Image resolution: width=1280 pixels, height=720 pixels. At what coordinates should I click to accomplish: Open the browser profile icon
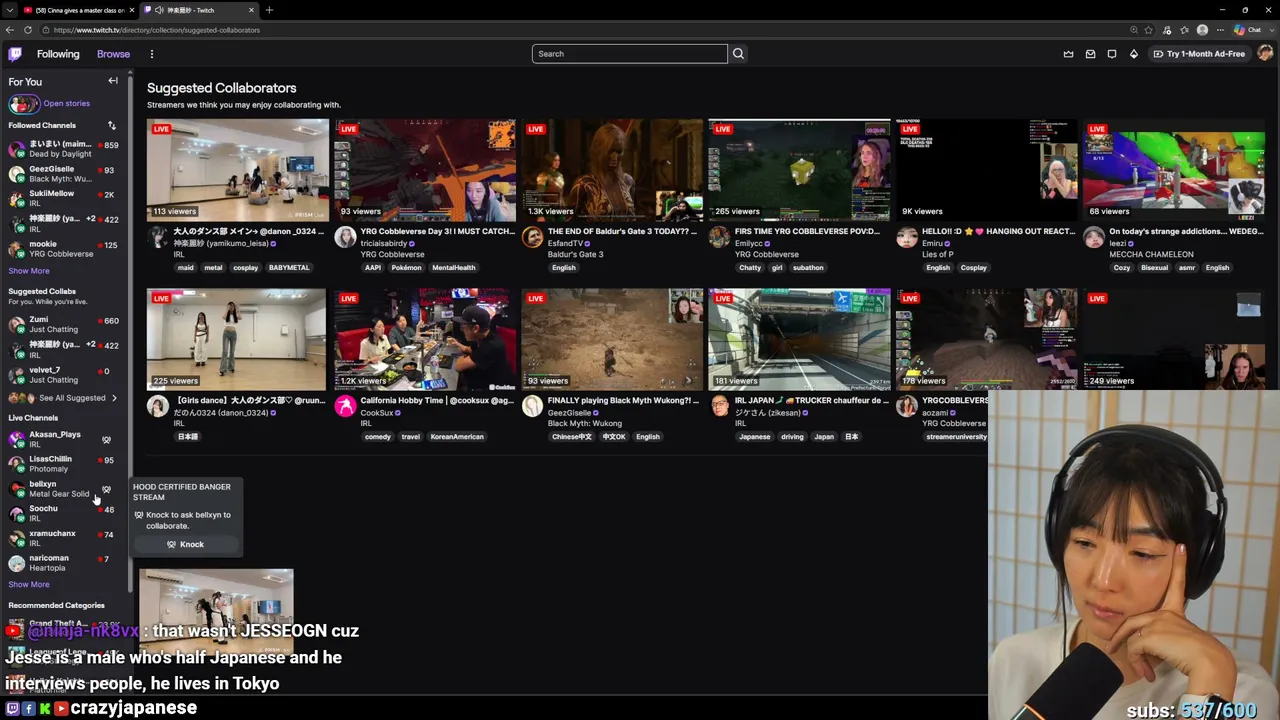pyautogui.click(x=1202, y=30)
